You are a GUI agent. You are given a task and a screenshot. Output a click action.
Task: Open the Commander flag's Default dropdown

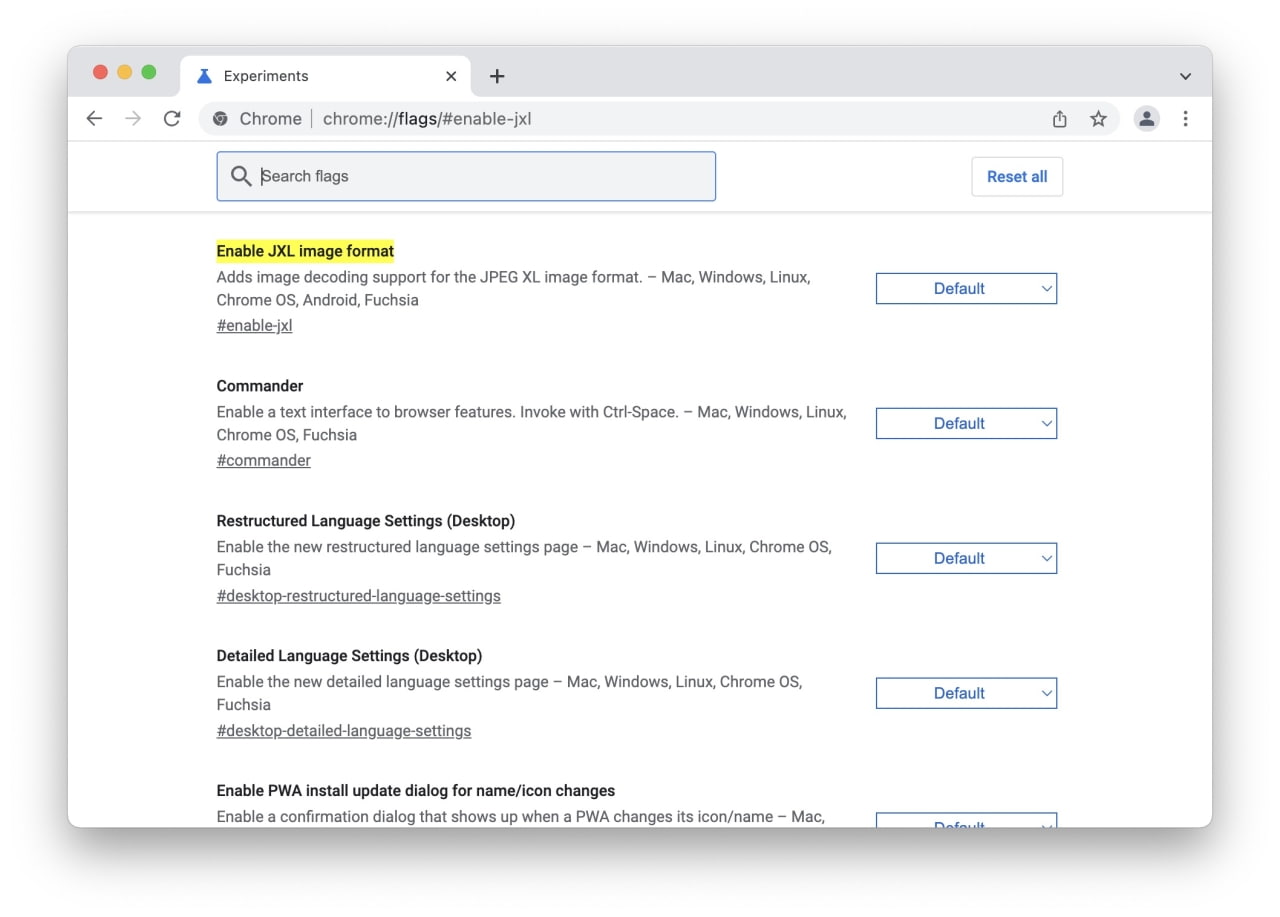coord(966,423)
